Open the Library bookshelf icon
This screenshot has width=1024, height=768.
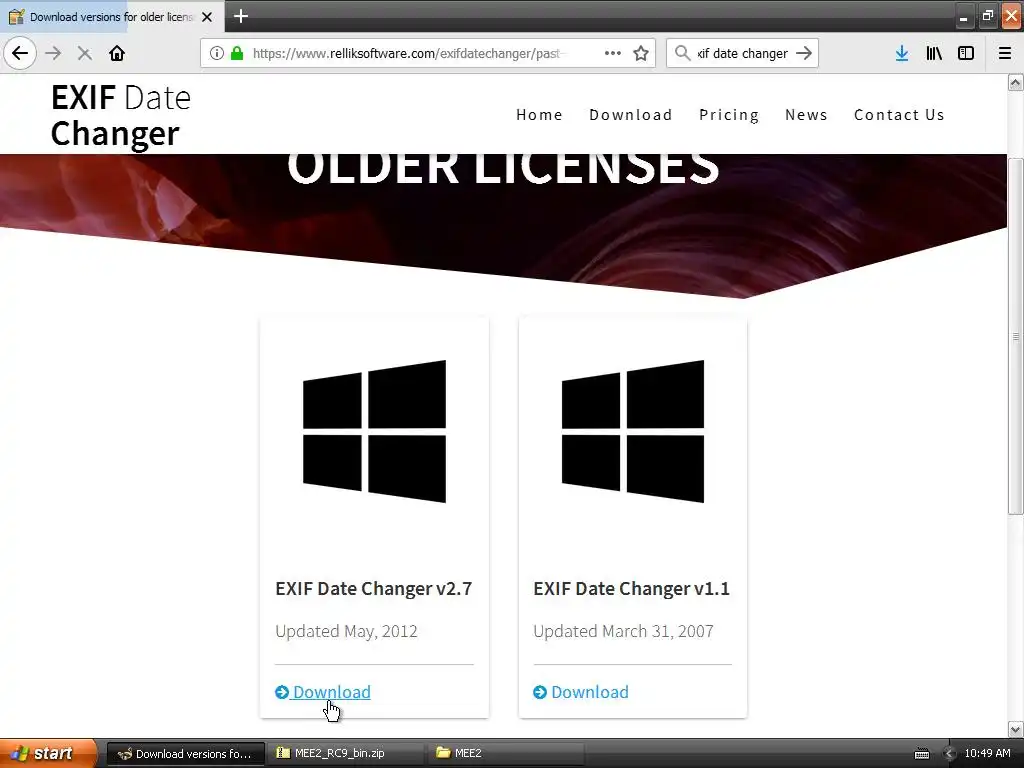(x=934, y=53)
